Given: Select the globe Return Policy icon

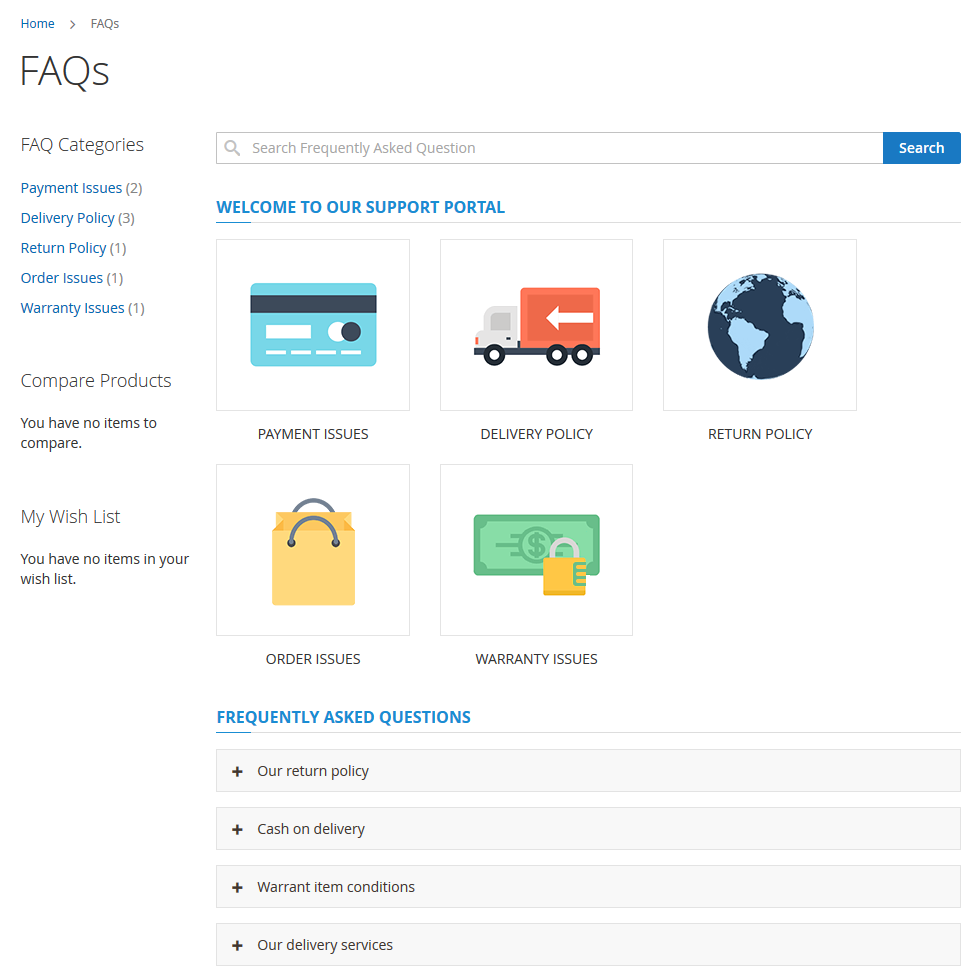Looking at the screenshot, I should pyautogui.click(x=760, y=325).
